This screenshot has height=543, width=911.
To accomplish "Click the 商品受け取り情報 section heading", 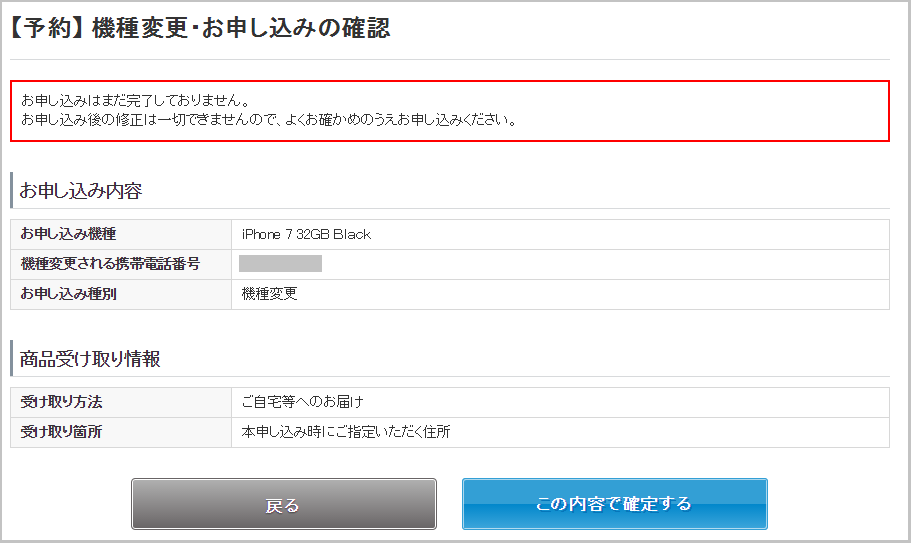I will pos(90,359).
